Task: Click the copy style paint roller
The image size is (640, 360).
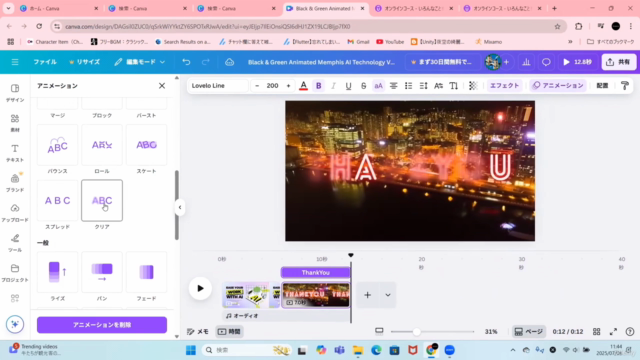Action: (x=624, y=86)
